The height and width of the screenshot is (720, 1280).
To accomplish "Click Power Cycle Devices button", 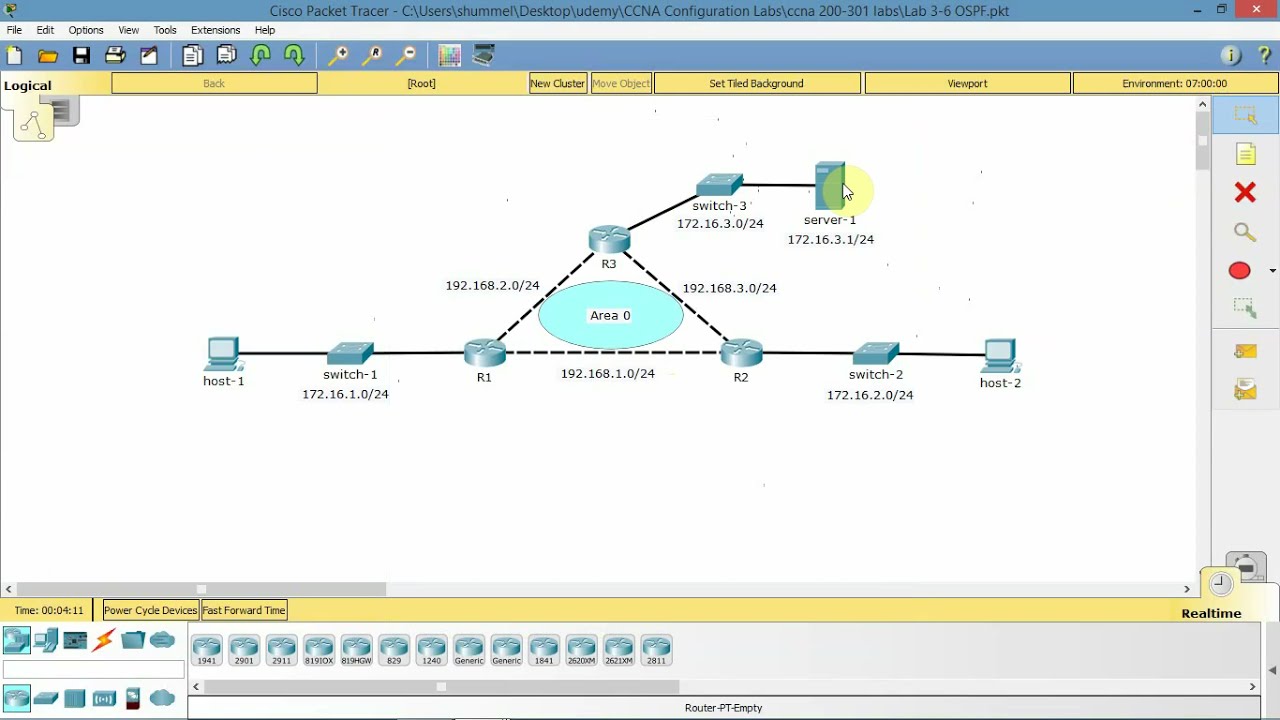I will click(150, 610).
